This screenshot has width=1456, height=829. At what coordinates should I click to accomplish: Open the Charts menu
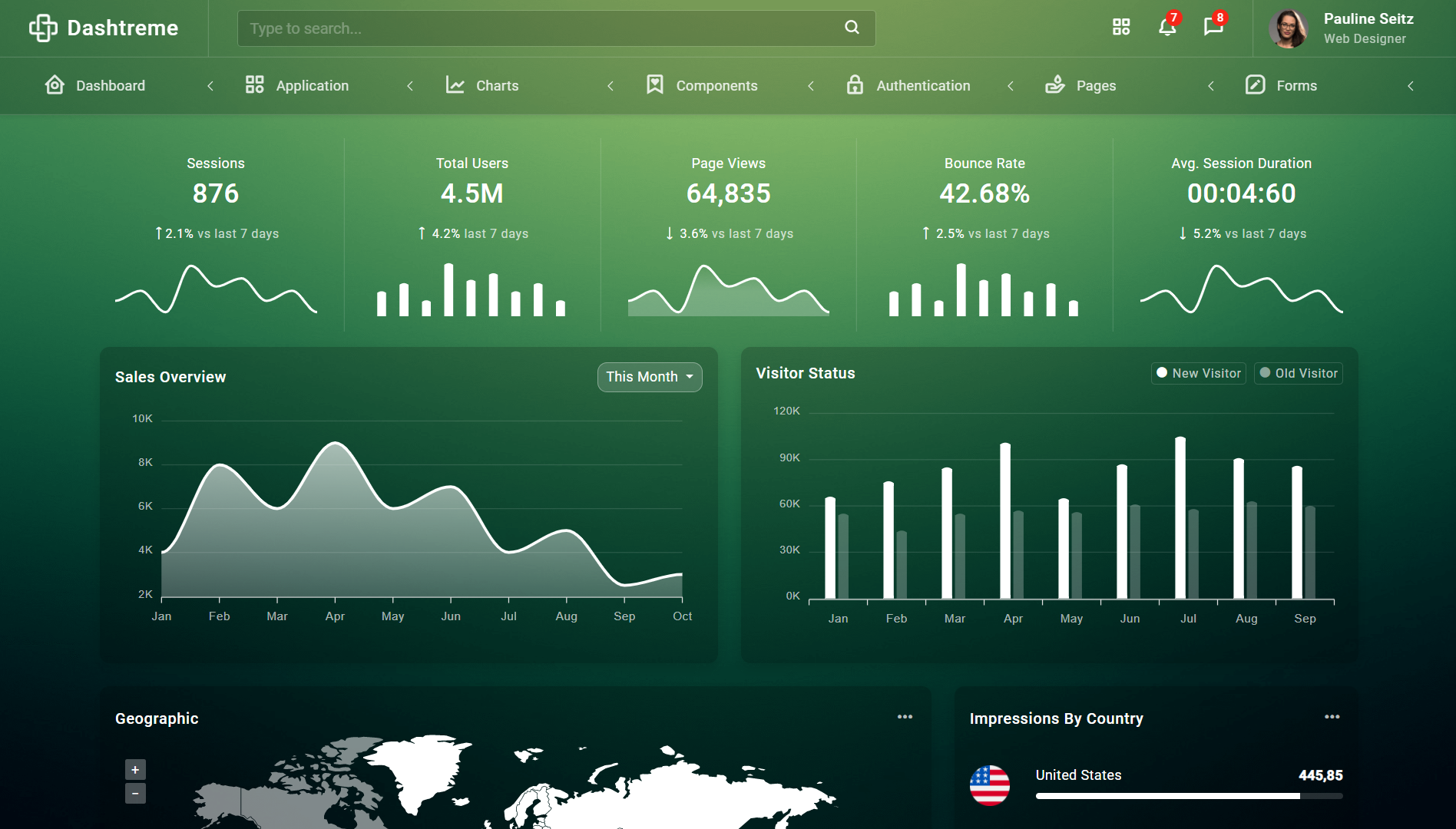click(497, 86)
